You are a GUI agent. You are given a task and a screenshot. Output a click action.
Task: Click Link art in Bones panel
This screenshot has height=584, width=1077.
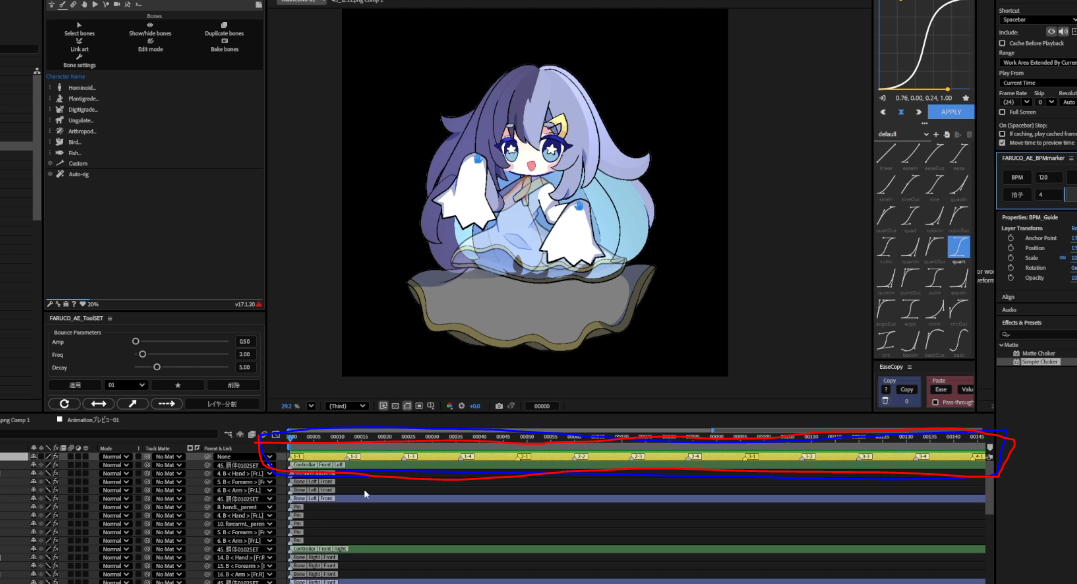[x=79, y=45]
